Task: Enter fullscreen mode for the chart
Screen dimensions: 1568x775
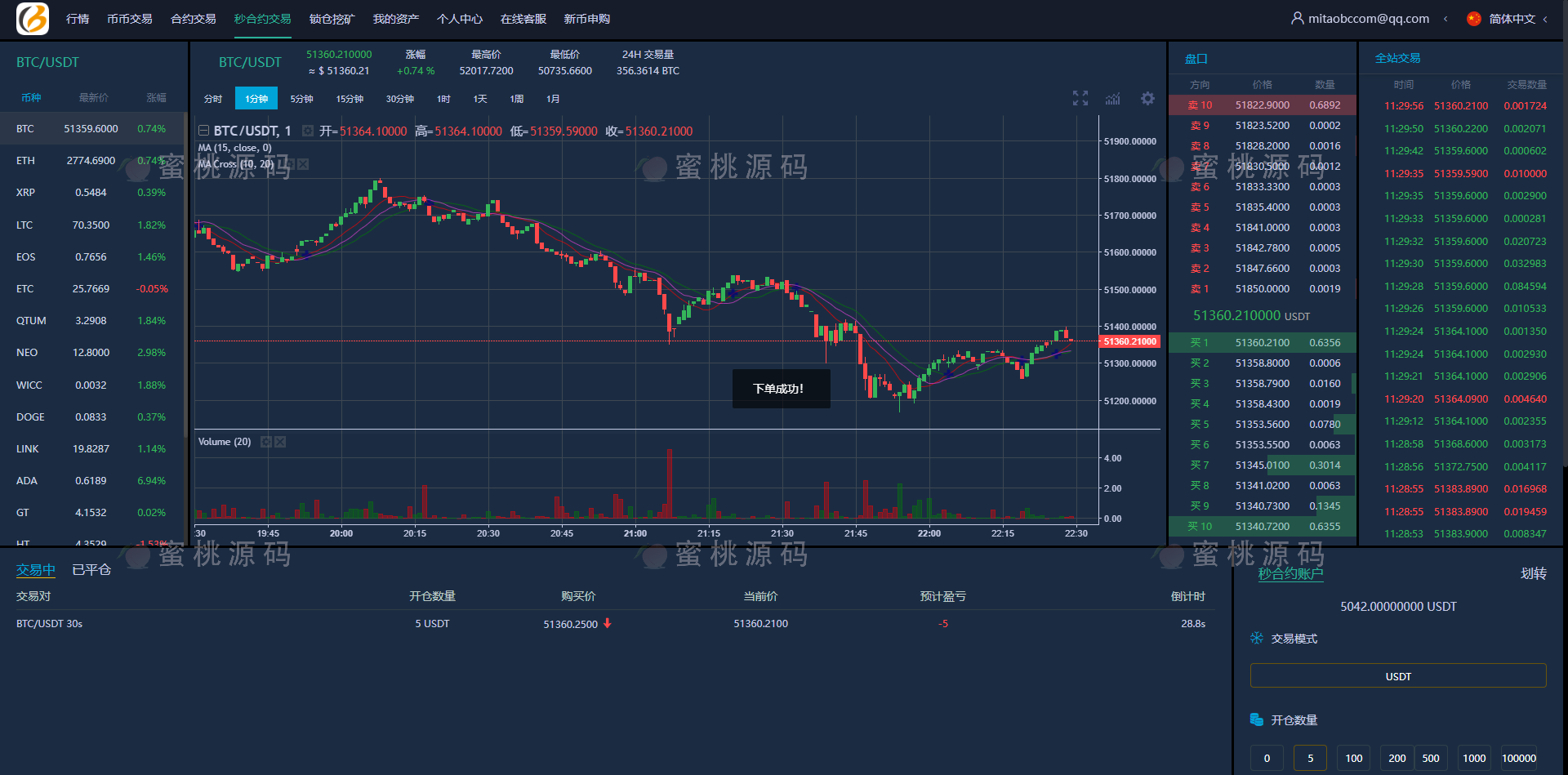Action: (1080, 99)
